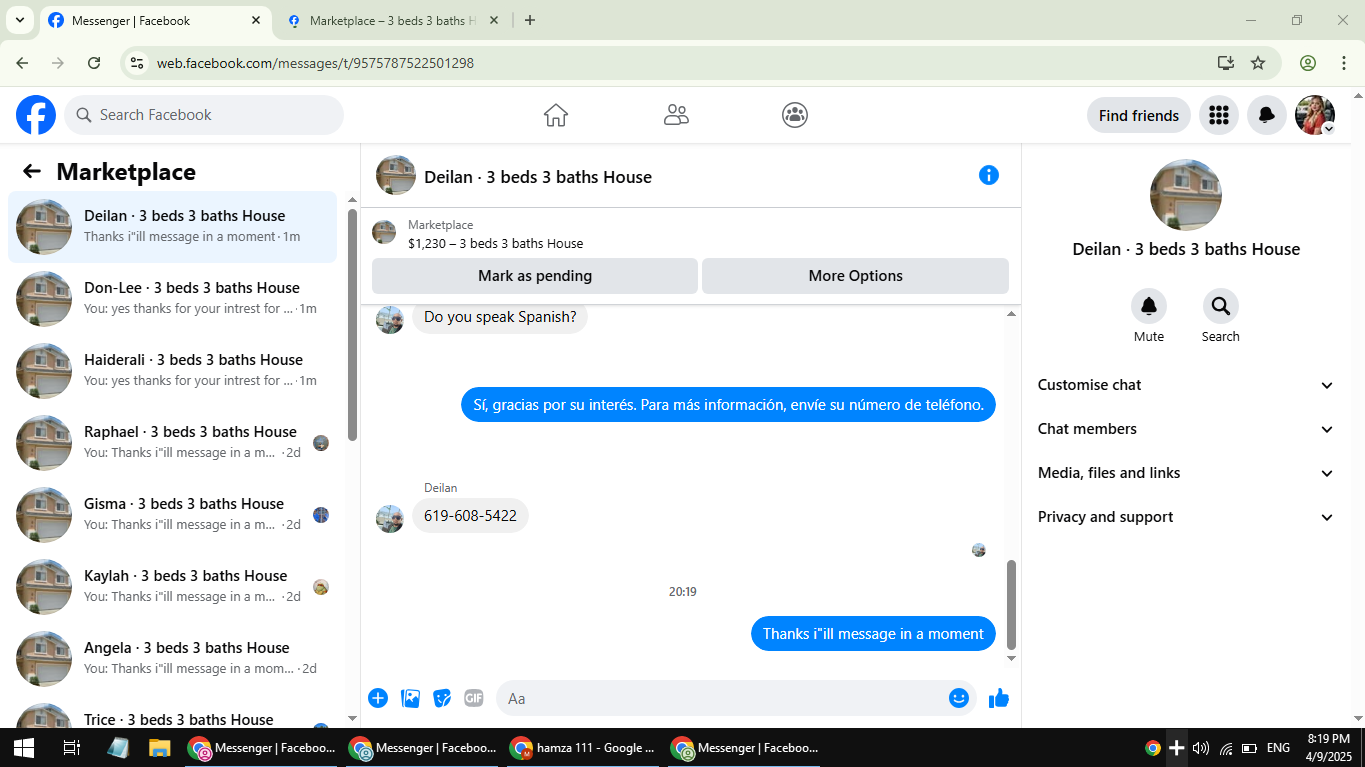Click the chat messages scrollbar thumb
The width and height of the screenshot is (1365, 767).
[x=1011, y=604]
